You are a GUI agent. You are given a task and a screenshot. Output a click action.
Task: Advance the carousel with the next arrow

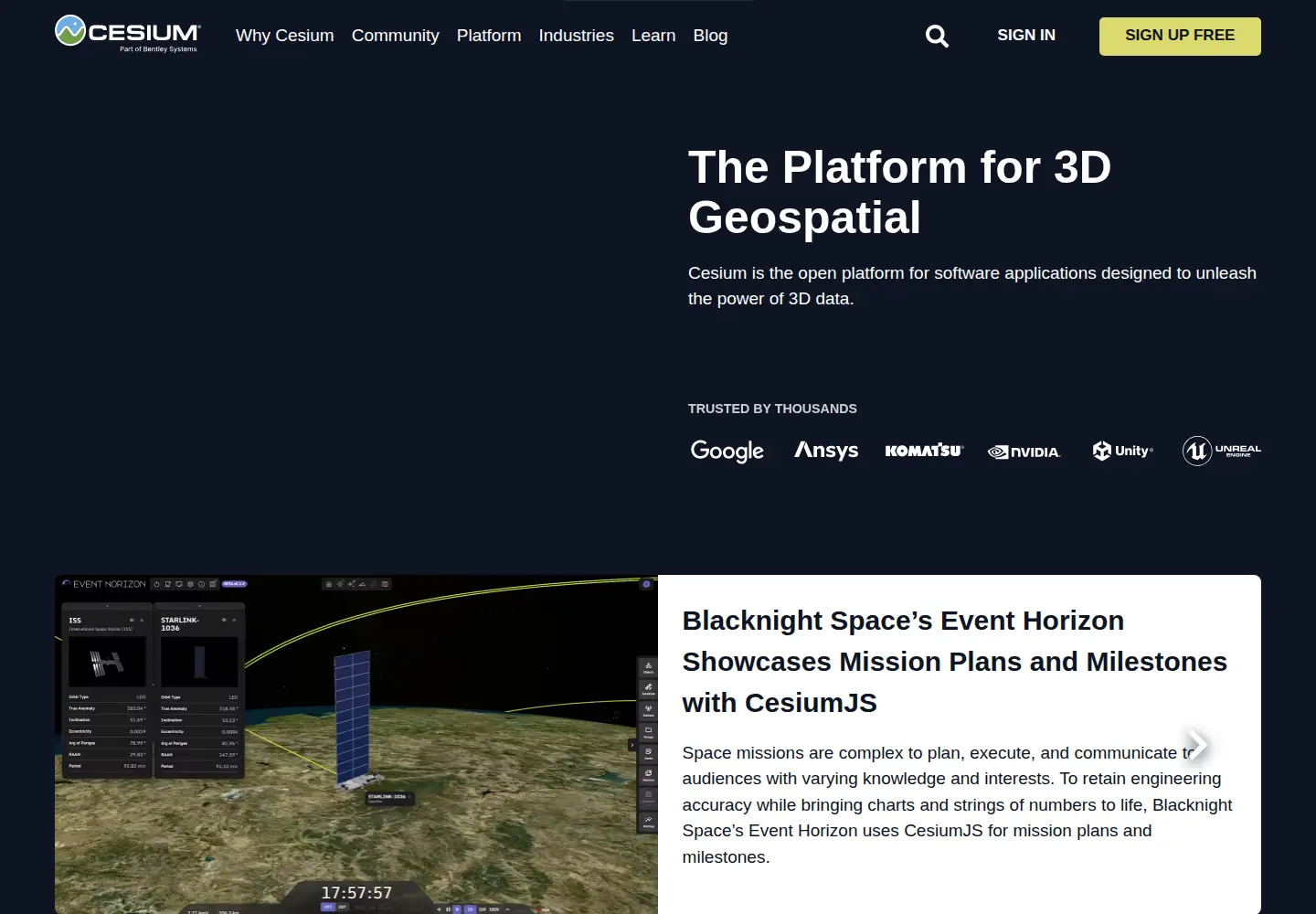tap(1196, 744)
